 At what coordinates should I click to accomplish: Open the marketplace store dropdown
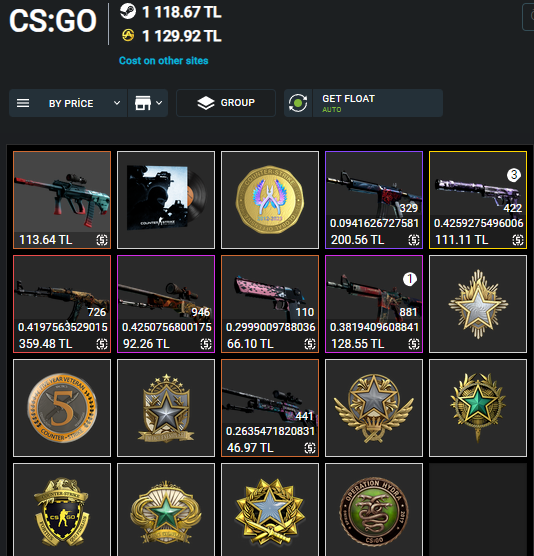(148, 103)
